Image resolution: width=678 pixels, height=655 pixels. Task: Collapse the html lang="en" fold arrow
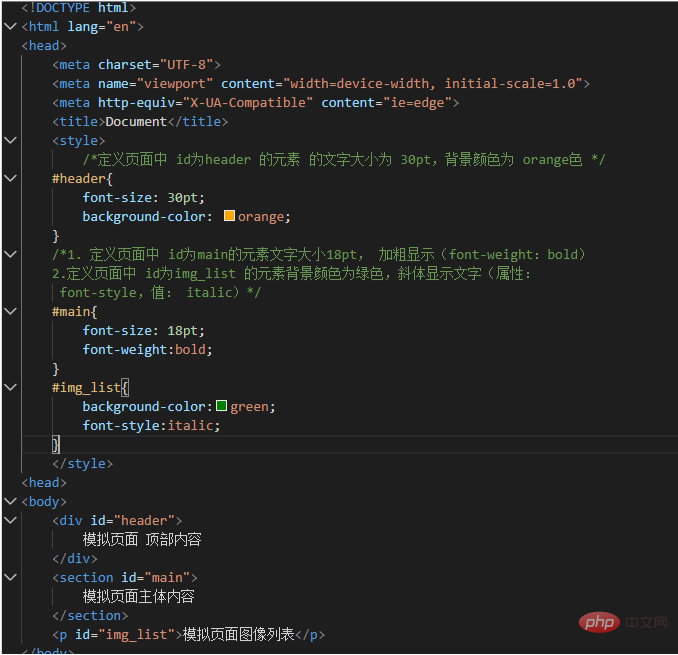coord(10,26)
